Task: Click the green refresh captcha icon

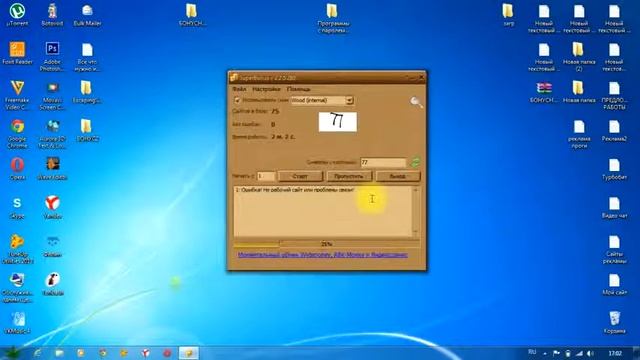Action: coord(415,162)
